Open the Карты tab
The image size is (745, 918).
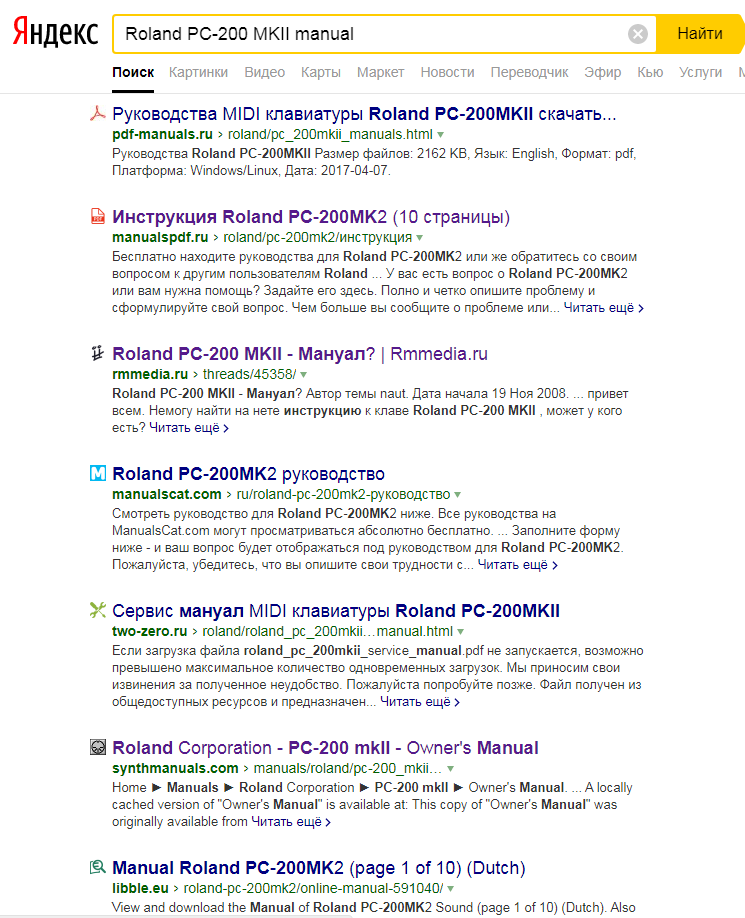321,73
